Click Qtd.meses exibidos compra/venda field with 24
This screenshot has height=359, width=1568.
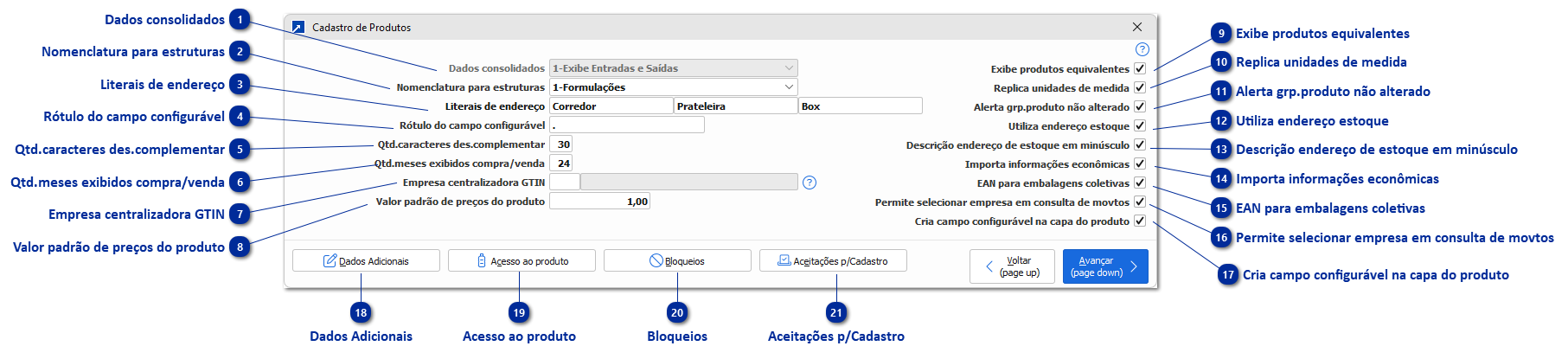pyautogui.click(x=560, y=163)
